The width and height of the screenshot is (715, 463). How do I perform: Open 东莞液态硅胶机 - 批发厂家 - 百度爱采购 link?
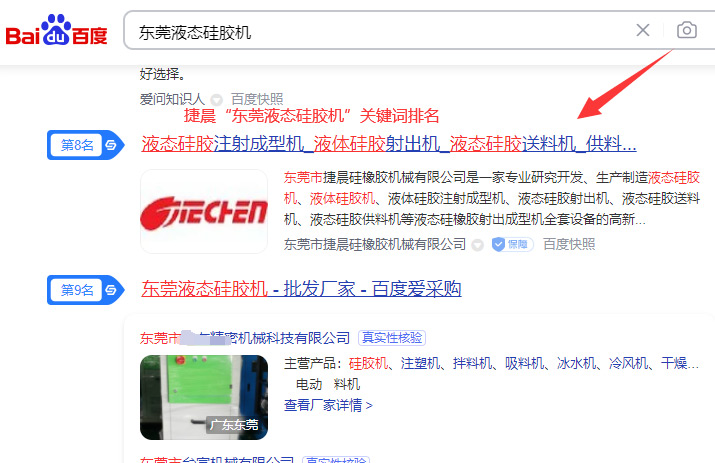pos(301,289)
